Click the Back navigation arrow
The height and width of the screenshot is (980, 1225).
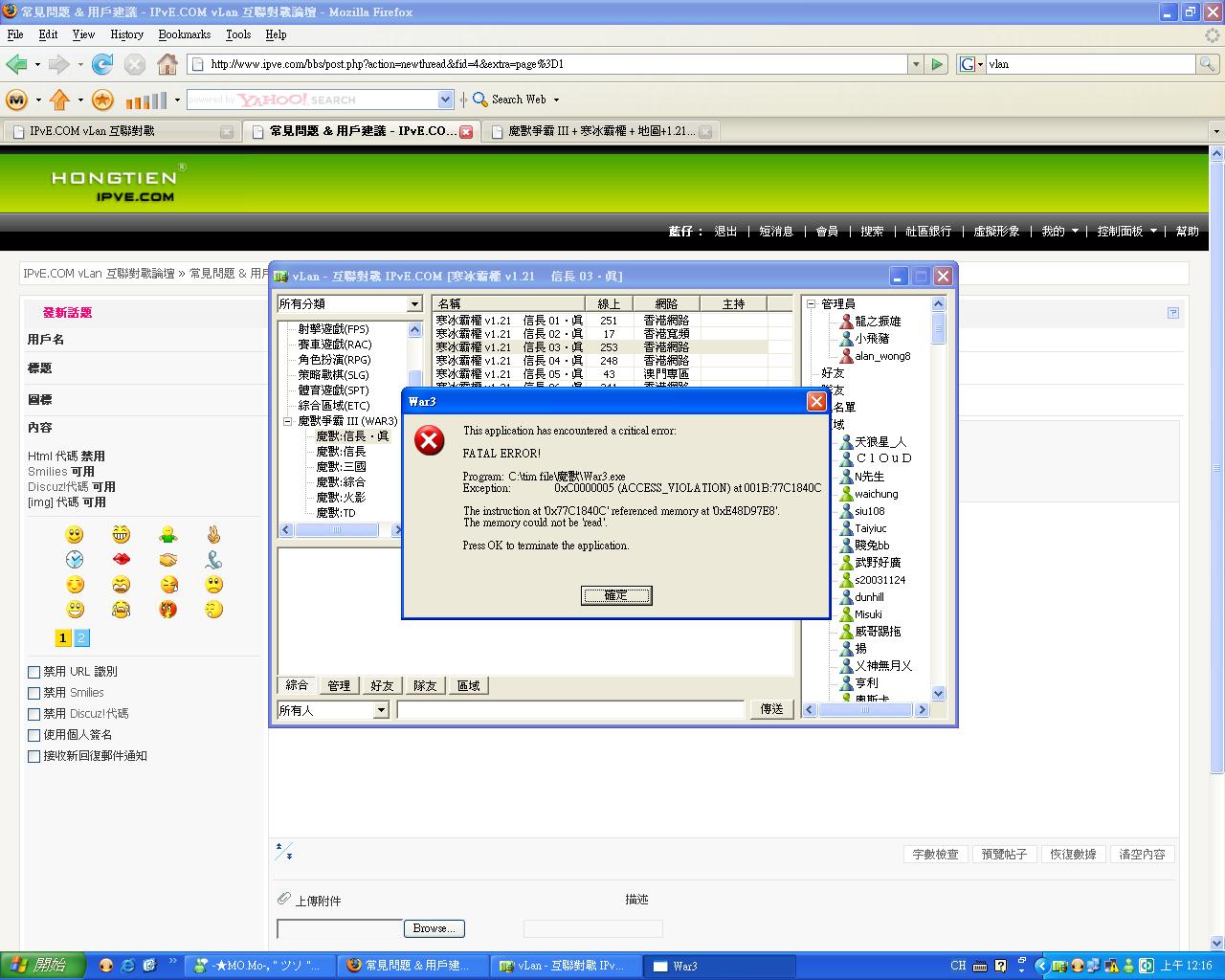pyautogui.click(x=16, y=64)
